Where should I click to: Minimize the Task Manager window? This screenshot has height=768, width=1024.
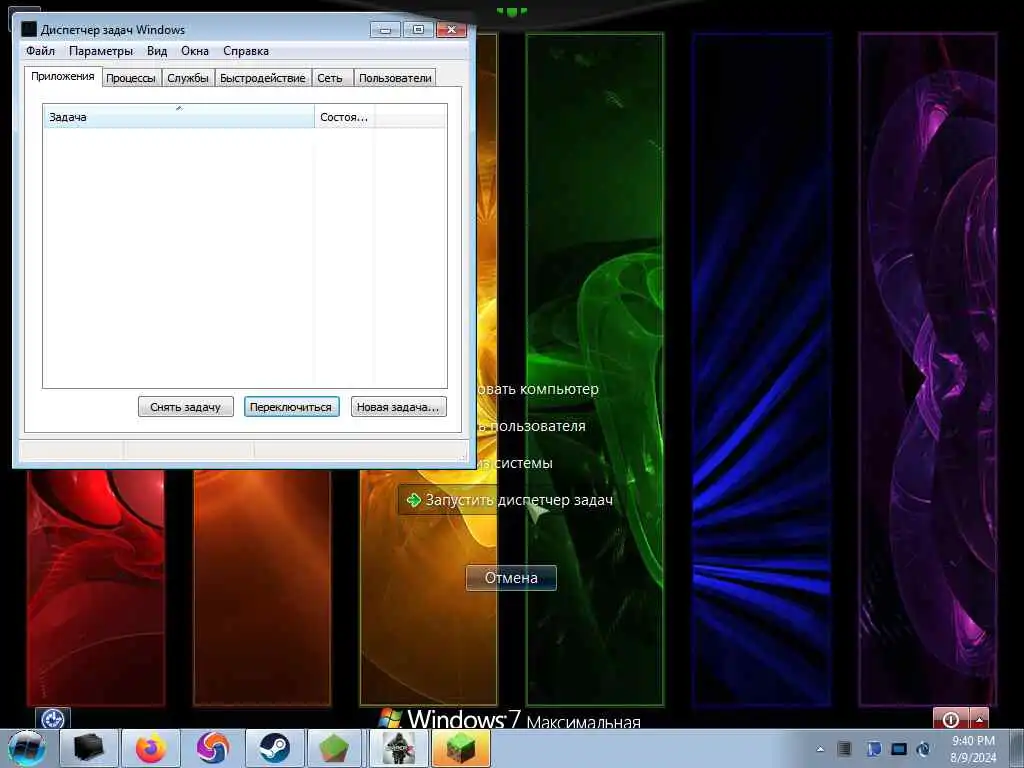pos(385,29)
